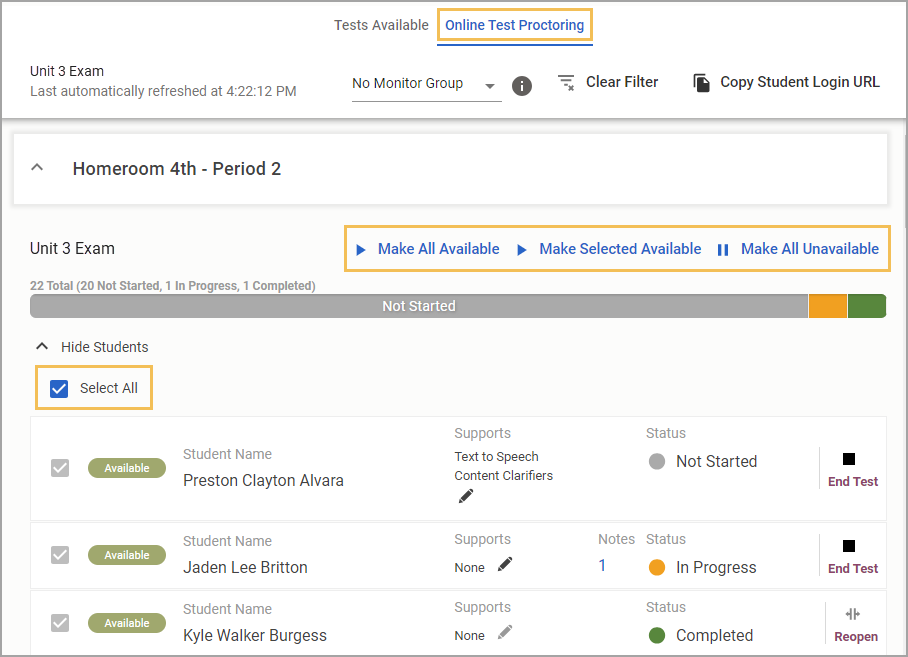Image resolution: width=908 pixels, height=657 pixels.
Task: Click End Test stop icon for Preston Alvara
Action: click(x=849, y=459)
